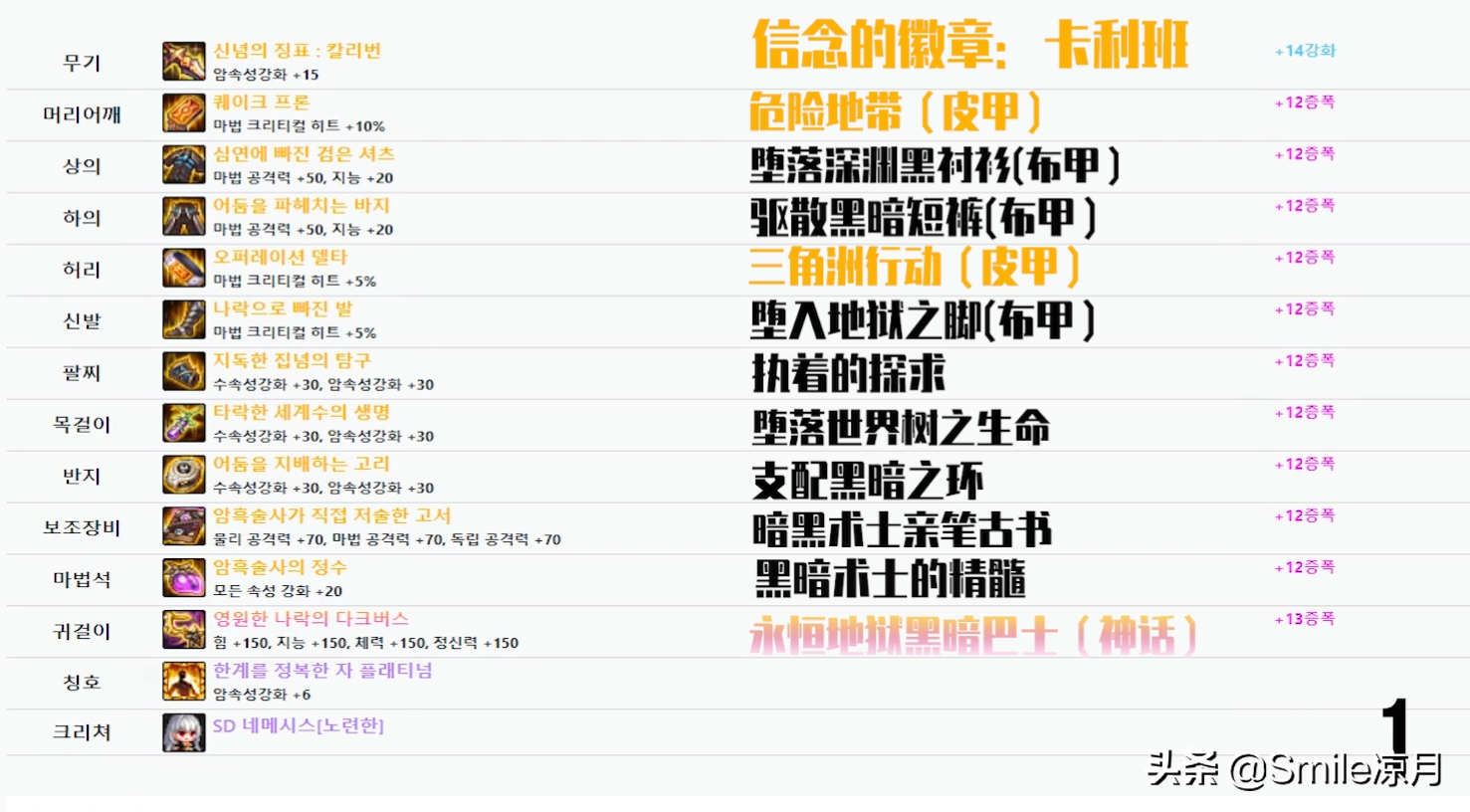The width and height of the screenshot is (1470, 812).
Task: Click the +14강화 value in weapon row
Action: click(1305, 51)
